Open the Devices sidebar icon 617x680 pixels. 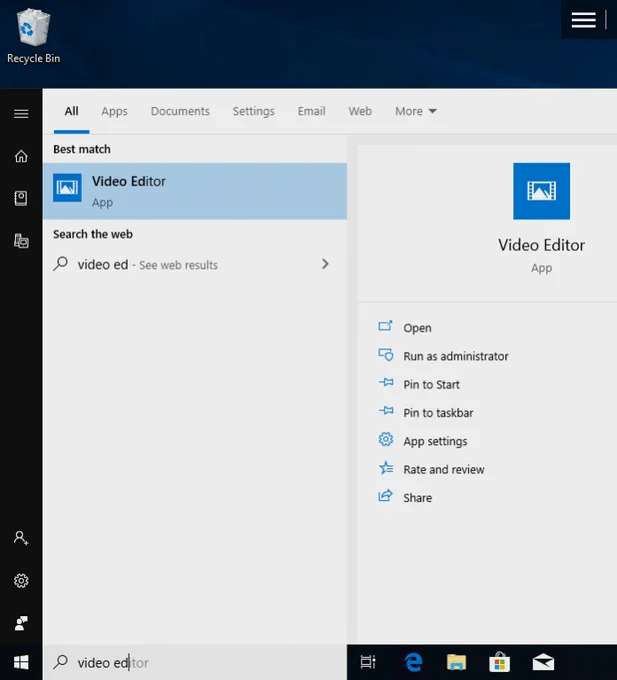pyautogui.click(x=21, y=241)
